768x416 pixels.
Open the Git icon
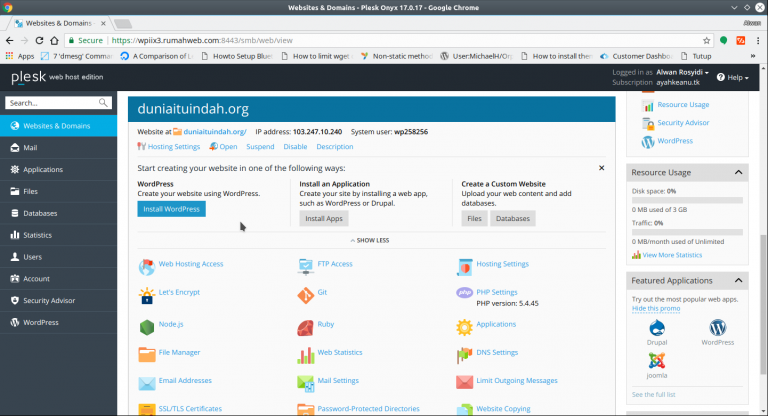tap(306, 295)
